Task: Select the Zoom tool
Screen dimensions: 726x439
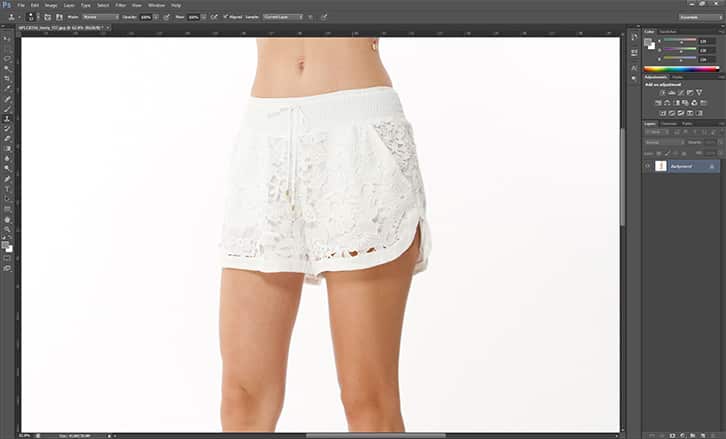Action: (8, 230)
